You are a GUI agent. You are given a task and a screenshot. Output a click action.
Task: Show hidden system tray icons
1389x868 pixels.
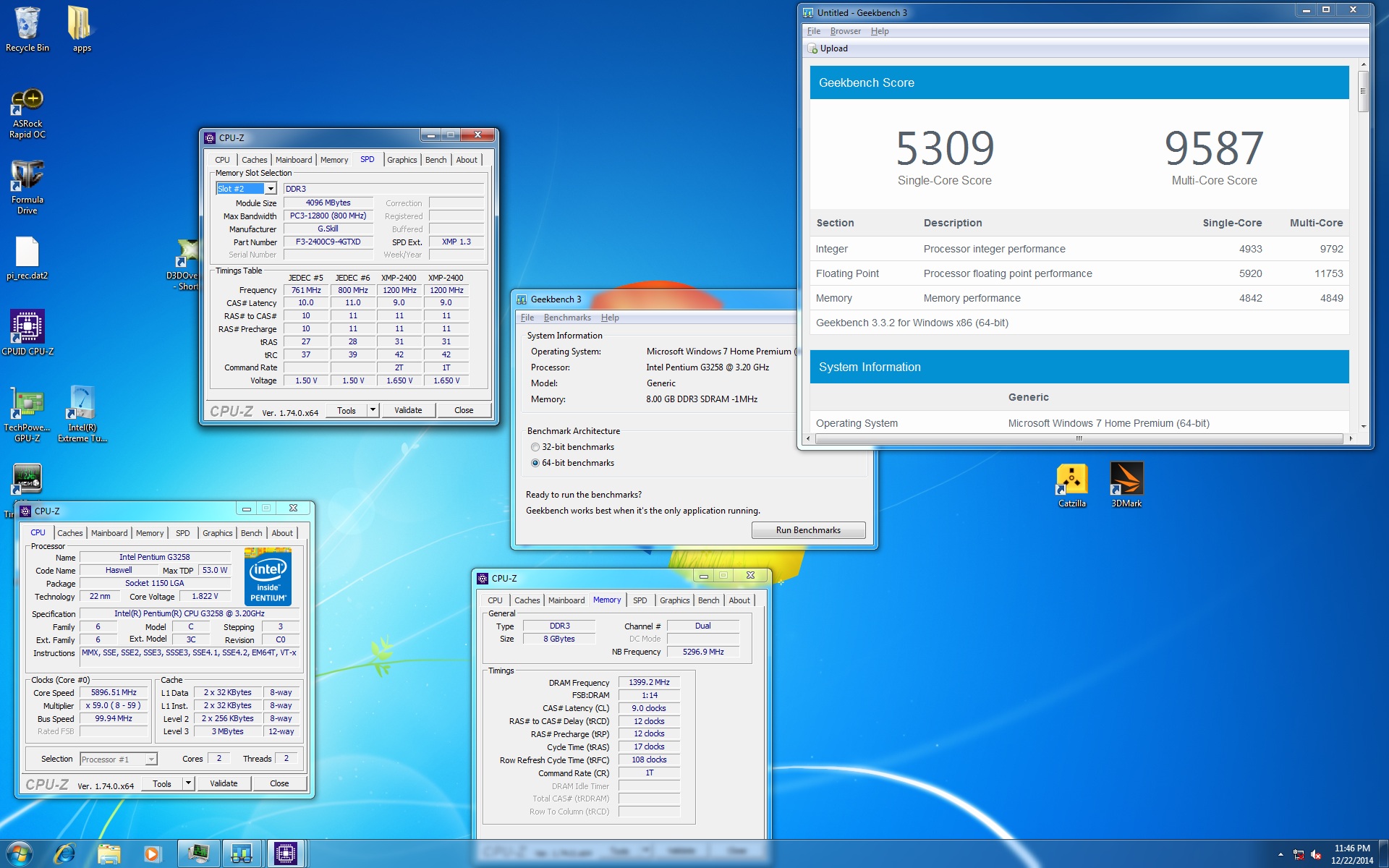(1280, 854)
